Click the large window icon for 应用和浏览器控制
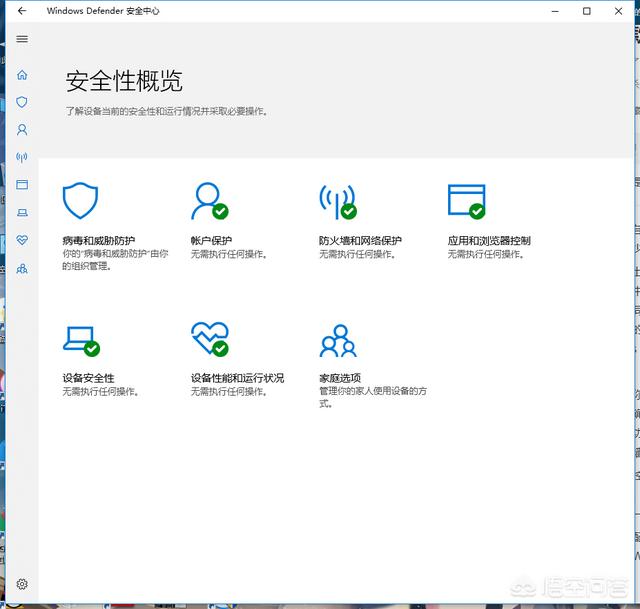This screenshot has width=640, height=609. tap(467, 201)
